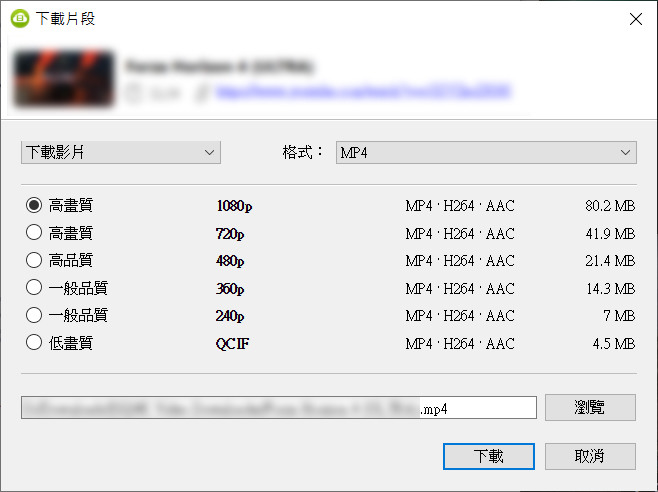The width and height of the screenshot is (658, 492).
Task: Click the 80.2 MB size of 1080p row
Action: (610, 206)
